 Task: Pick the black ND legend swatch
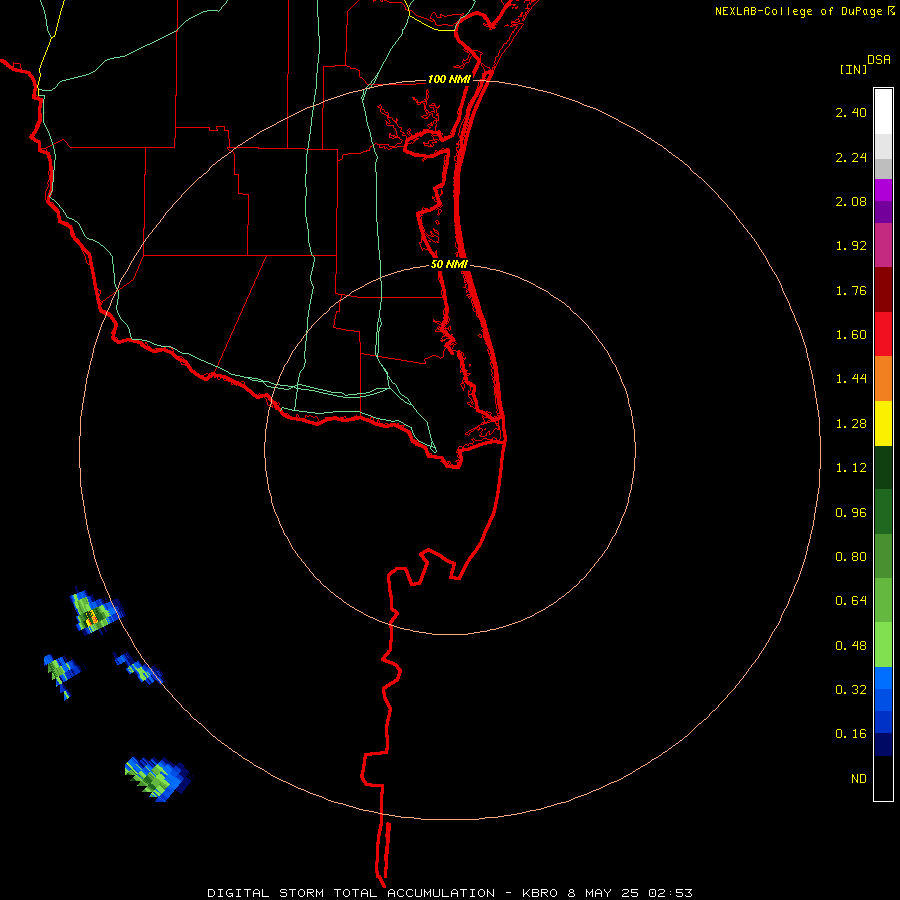pos(883,778)
